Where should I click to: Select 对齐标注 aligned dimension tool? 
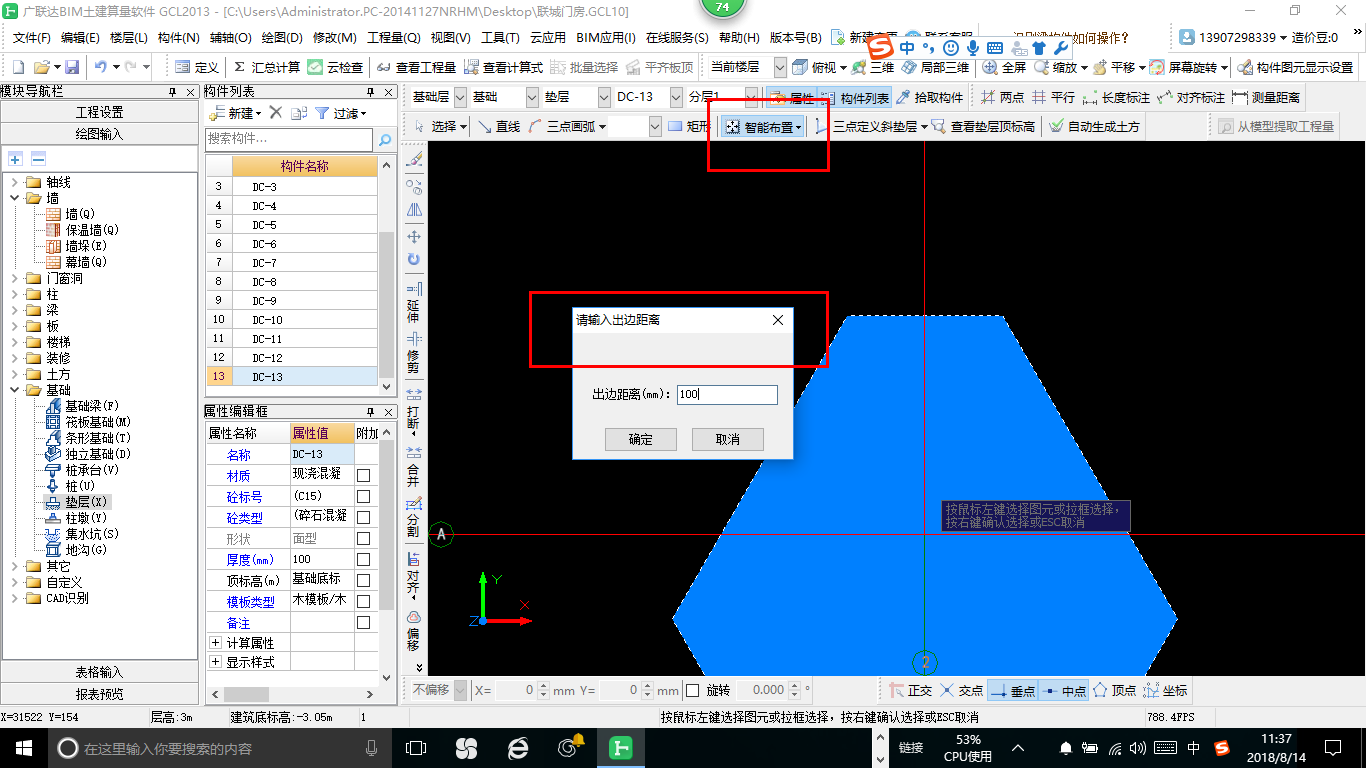(1191, 97)
